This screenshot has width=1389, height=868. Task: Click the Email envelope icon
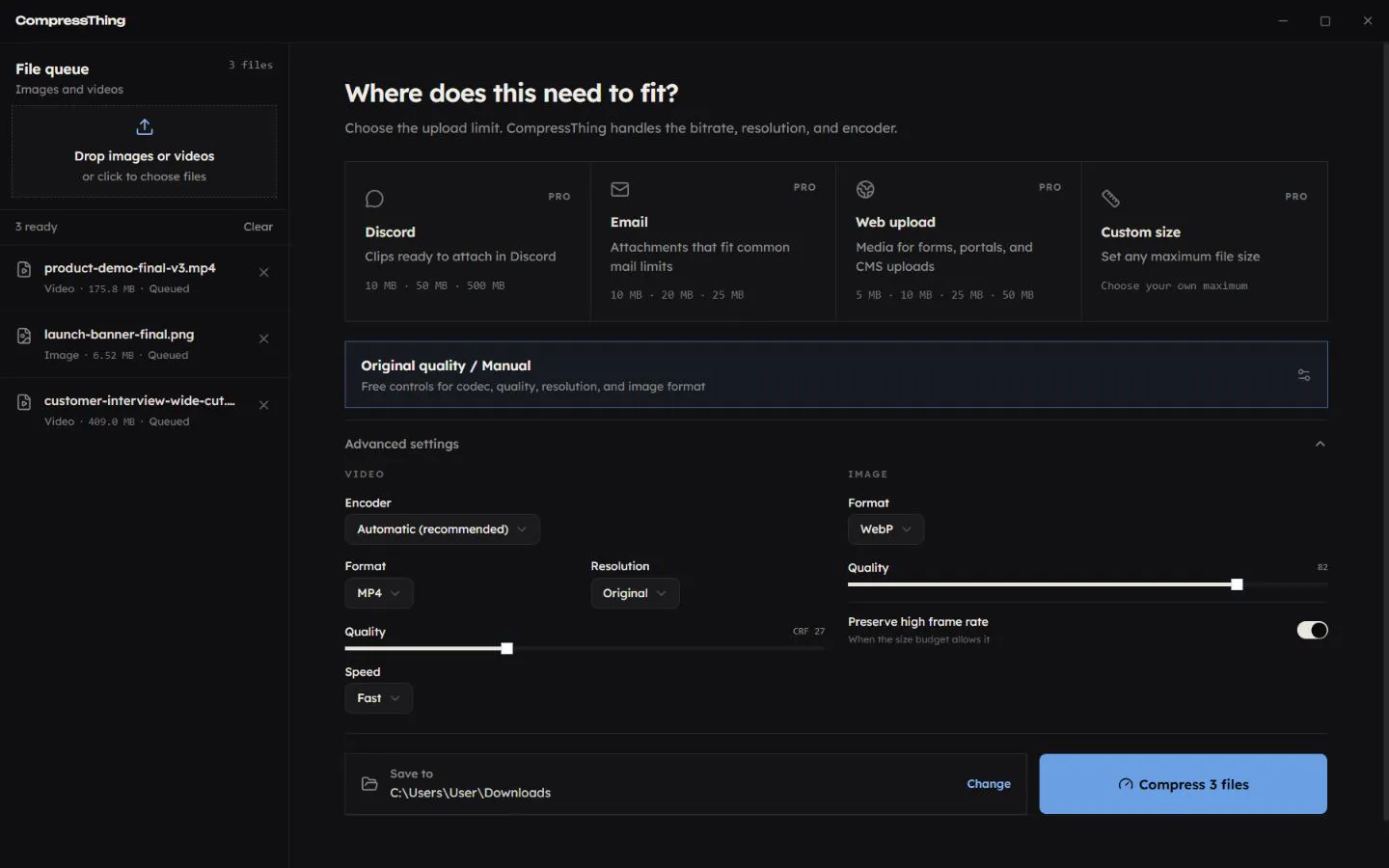coord(620,189)
